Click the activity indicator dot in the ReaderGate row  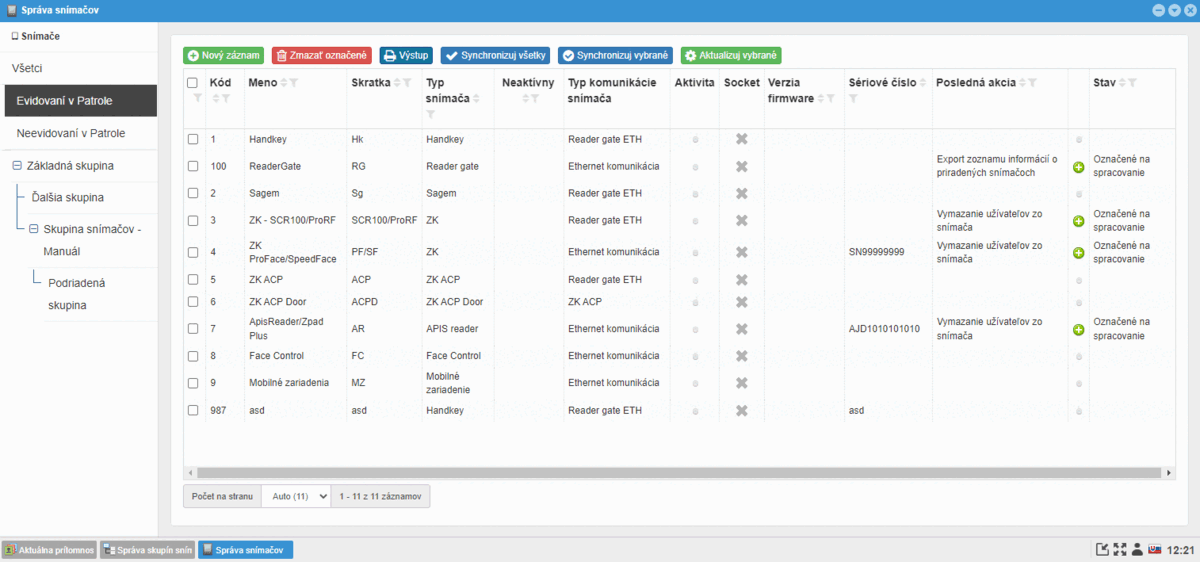pos(695,167)
